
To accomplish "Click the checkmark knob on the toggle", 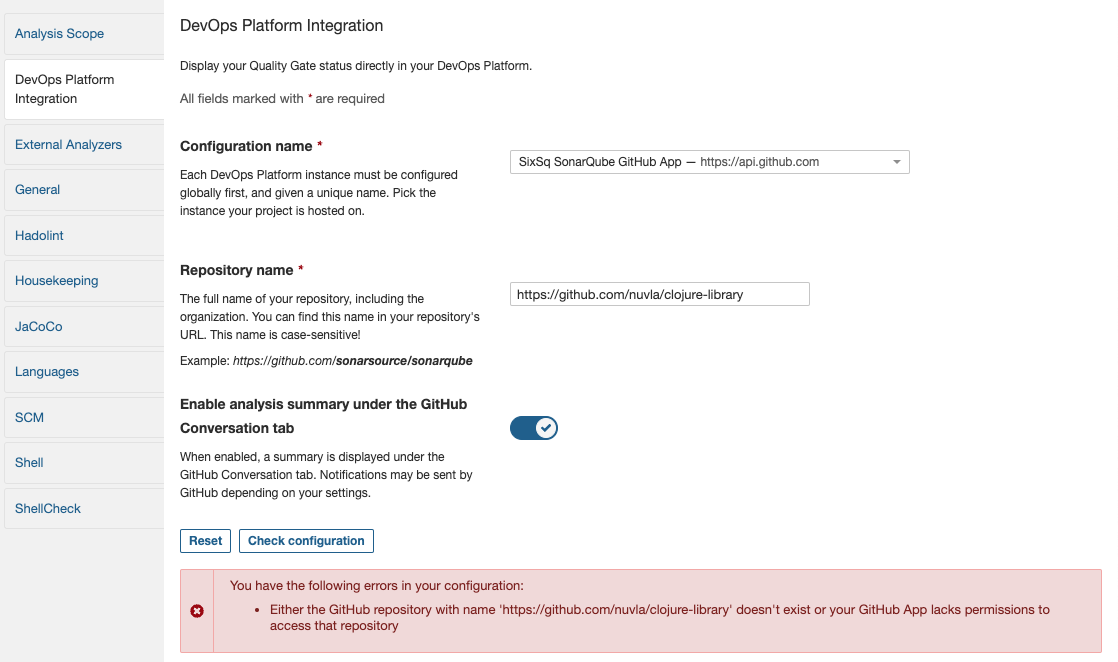I will click(545, 428).
